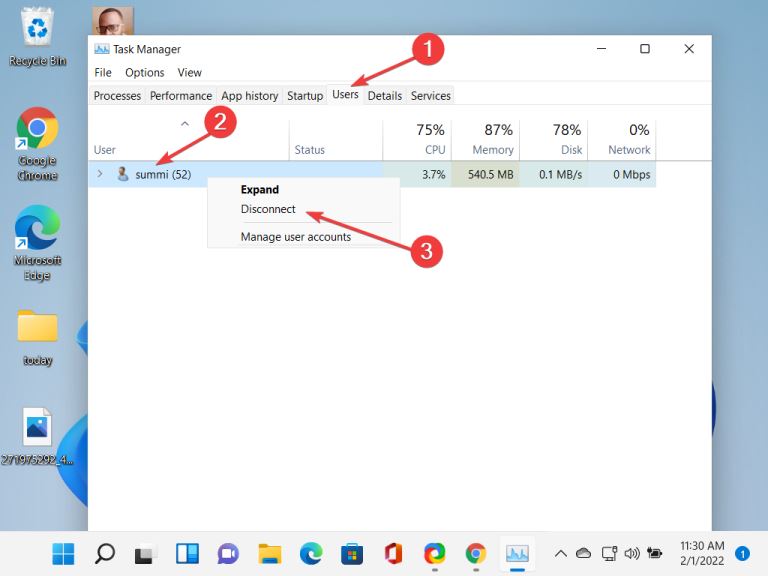768x576 pixels.
Task: Switch to the App history tab
Action: [250, 96]
